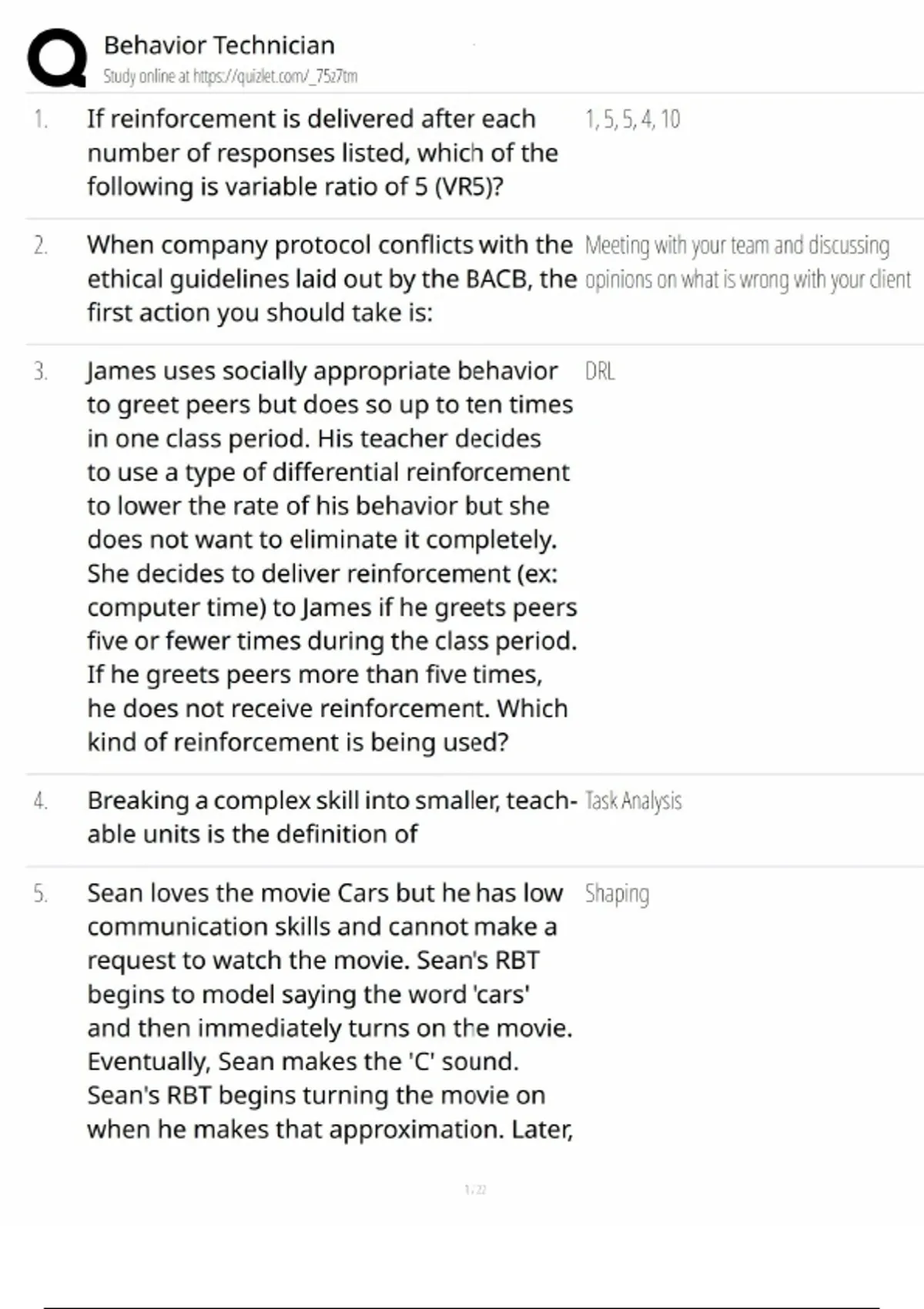Click the "Meeting with your team" answer
The height and width of the screenshot is (1309, 924).
tap(747, 262)
